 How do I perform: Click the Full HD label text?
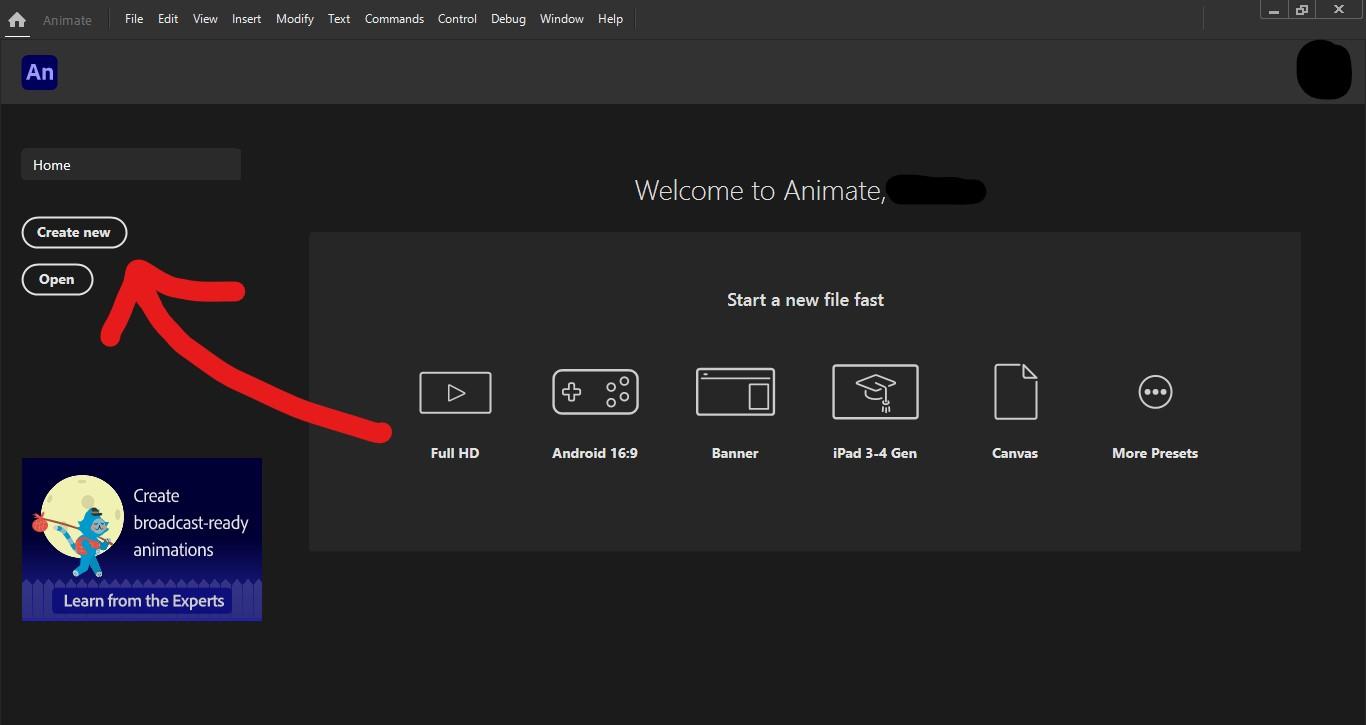point(455,453)
